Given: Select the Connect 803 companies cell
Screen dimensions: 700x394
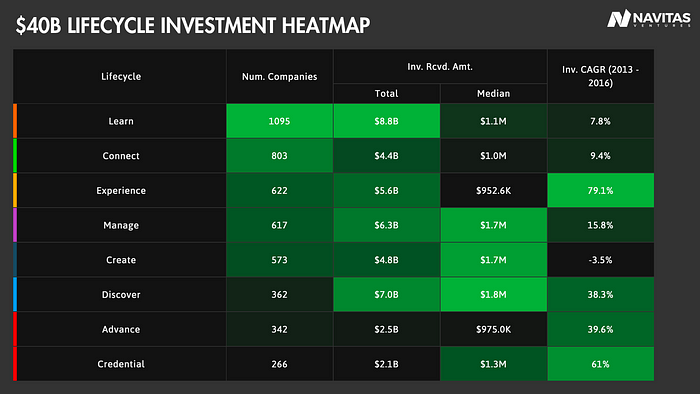Looking at the screenshot, I should (279, 156).
